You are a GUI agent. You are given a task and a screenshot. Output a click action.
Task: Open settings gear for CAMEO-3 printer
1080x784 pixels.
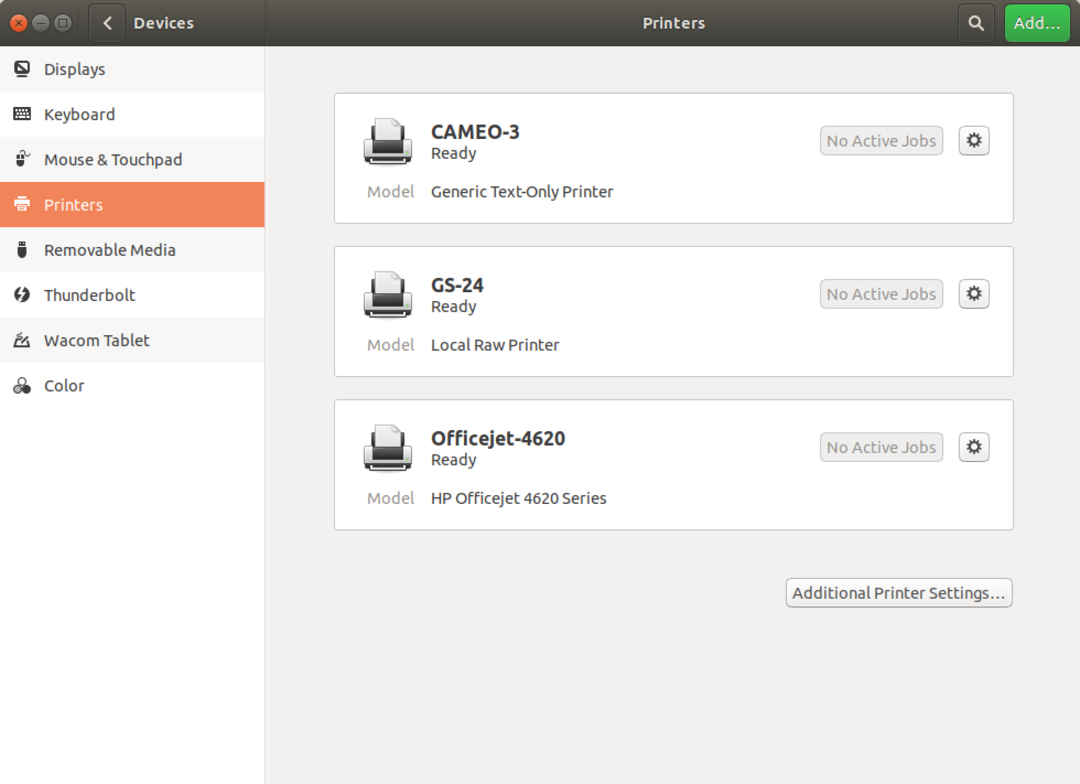click(974, 141)
